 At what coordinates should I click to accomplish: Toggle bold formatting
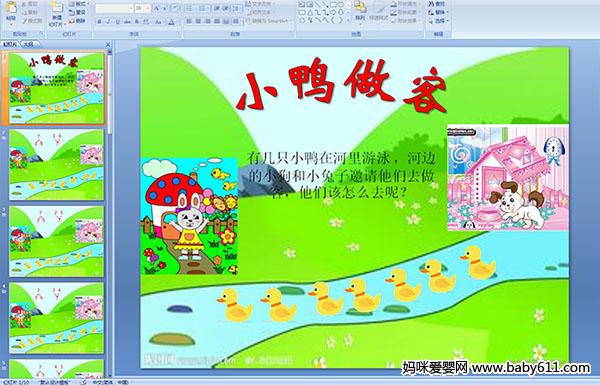(x=100, y=22)
